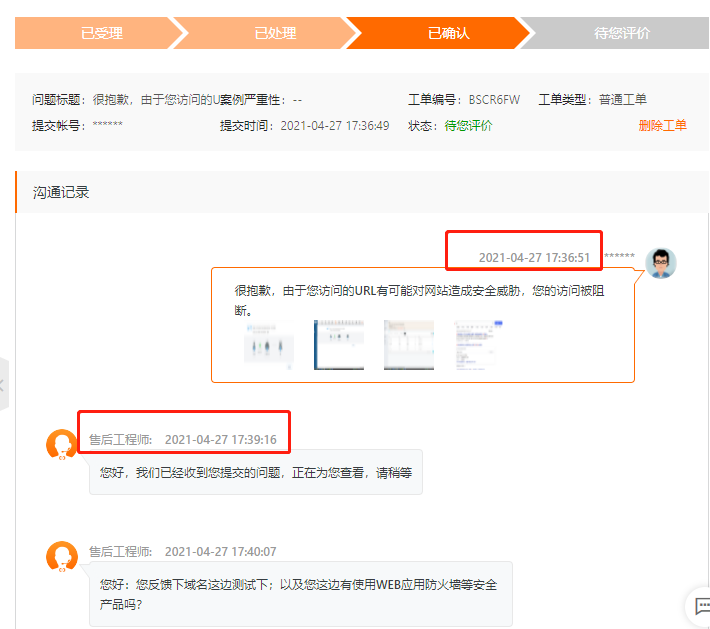Click the 沟通记录 section header
The width and height of the screenshot is (710, 629).
[62, 192]
